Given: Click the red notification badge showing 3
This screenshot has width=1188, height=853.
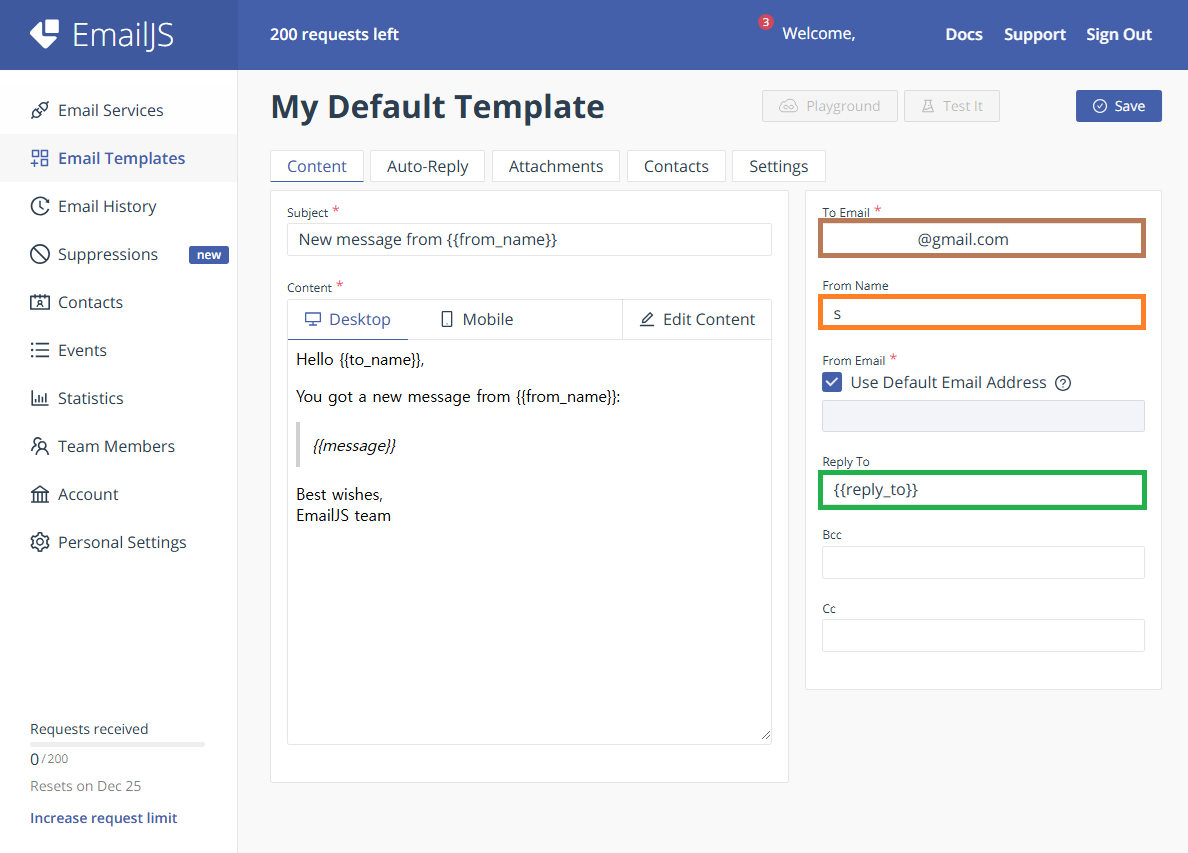Looking at the screenshot, I should [x=765, y=22].
